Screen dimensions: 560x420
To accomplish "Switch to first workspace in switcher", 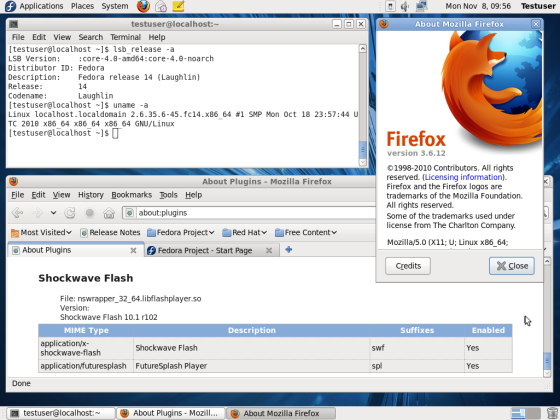I will click(518, 413).
